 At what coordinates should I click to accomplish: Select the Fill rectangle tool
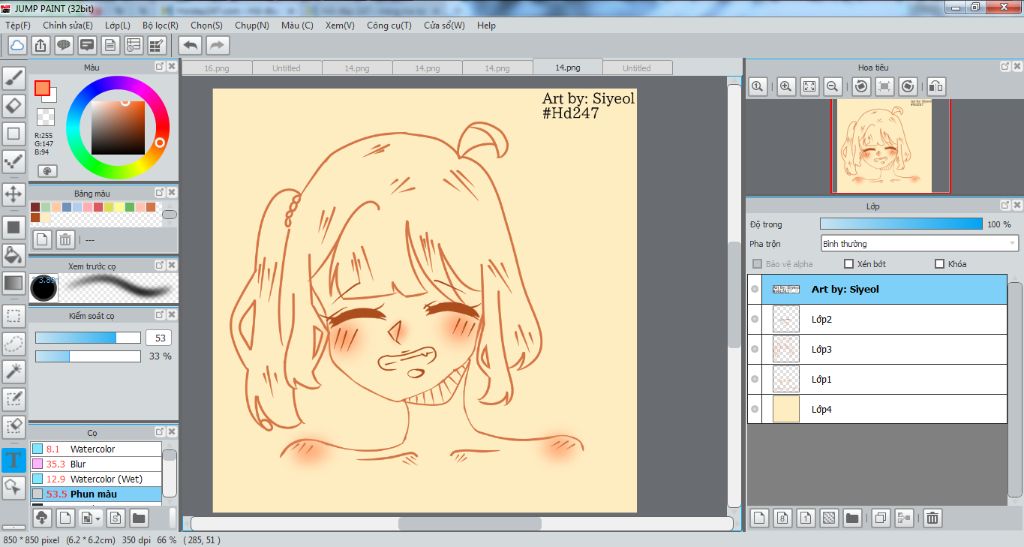click(14, 227)
